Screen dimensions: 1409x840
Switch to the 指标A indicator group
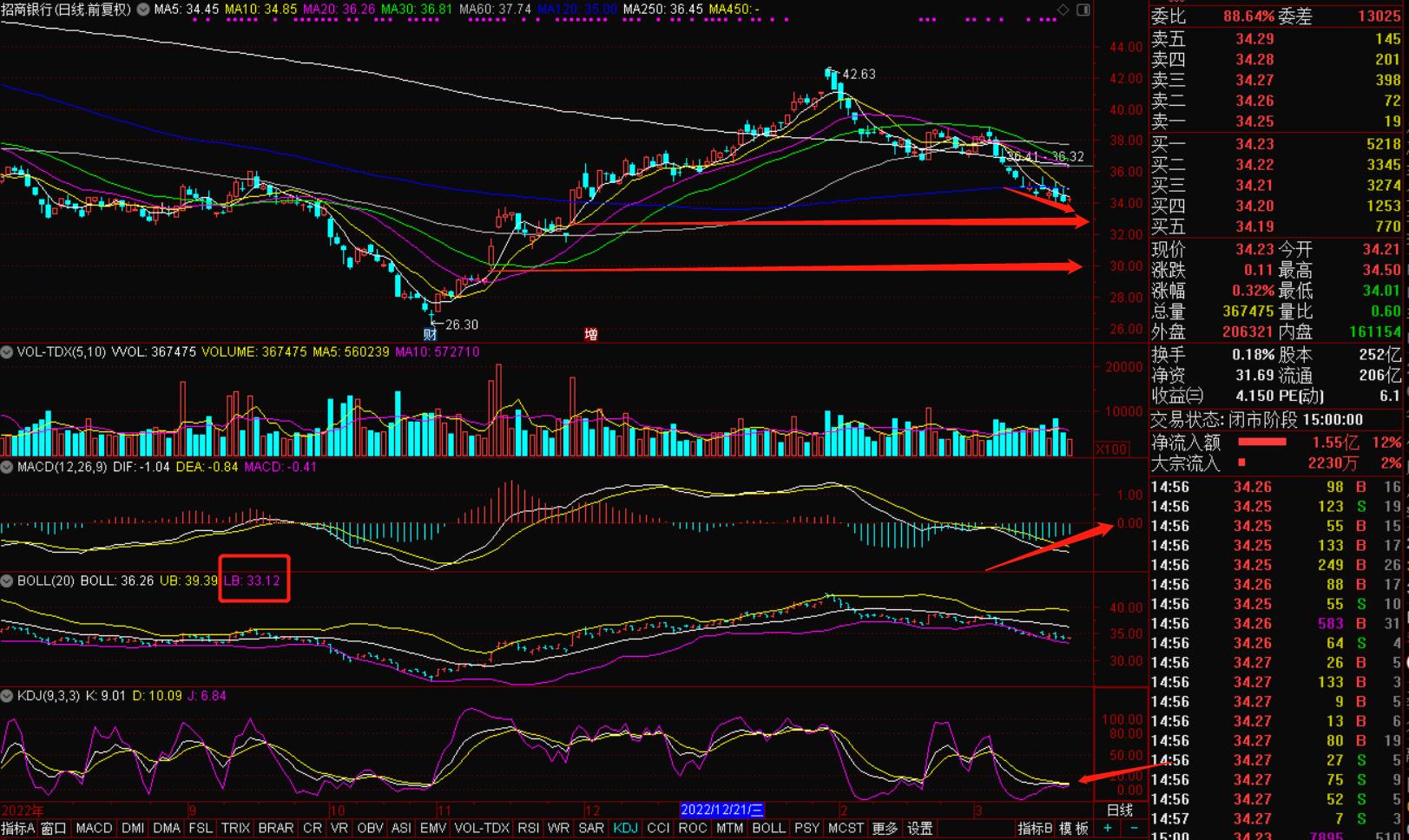coord(18,829)
